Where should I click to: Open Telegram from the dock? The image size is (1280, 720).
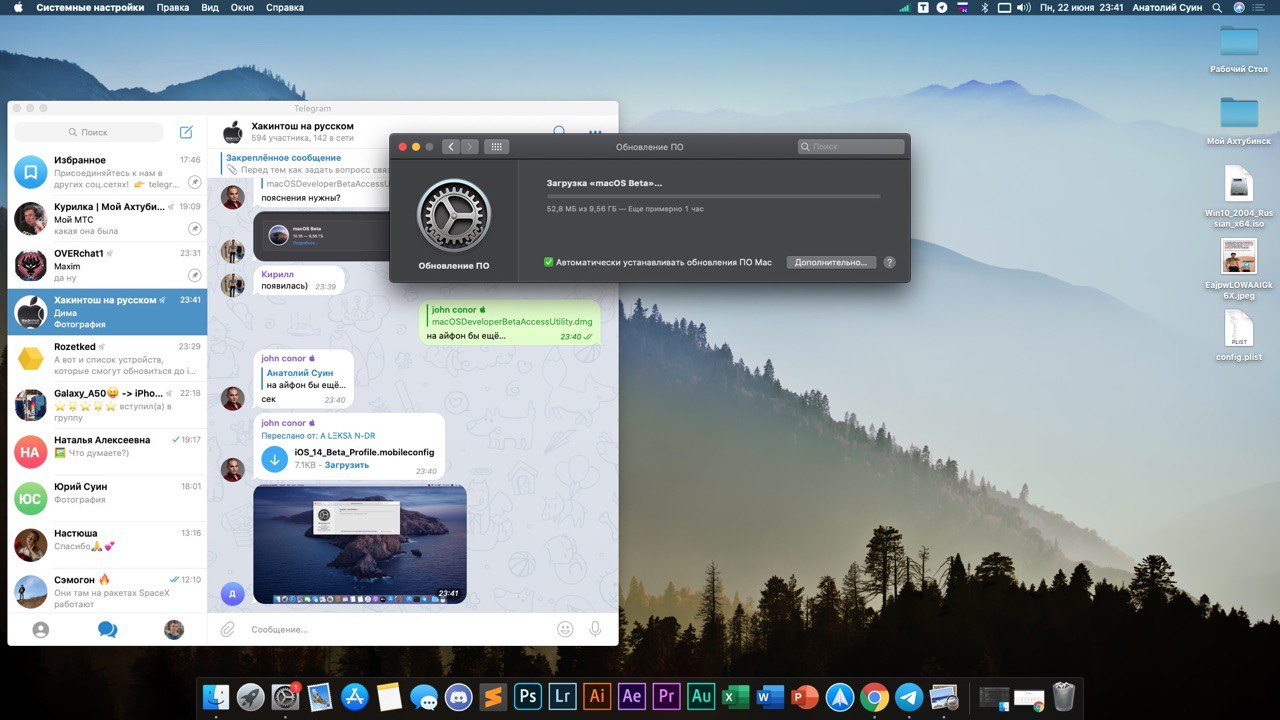(909, 696)
